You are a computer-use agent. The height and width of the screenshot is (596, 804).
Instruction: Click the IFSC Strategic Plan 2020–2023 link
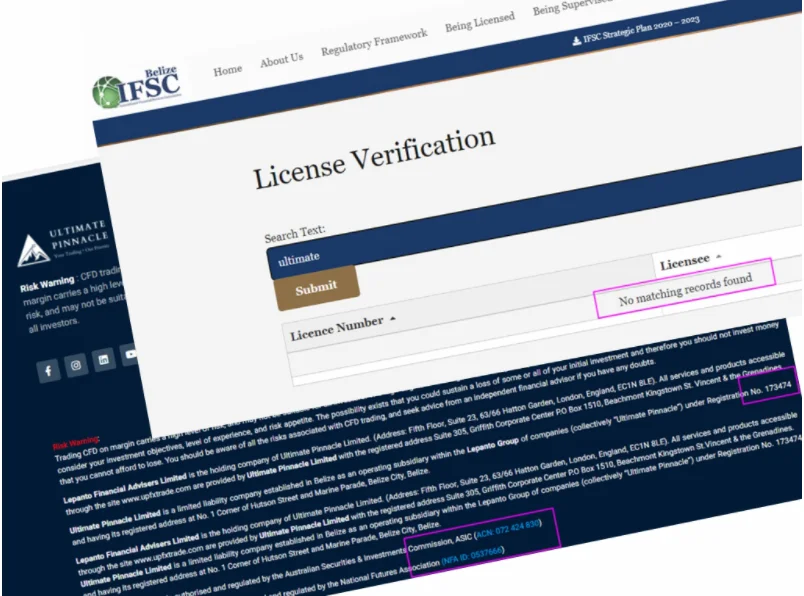(x=641, y=28)
